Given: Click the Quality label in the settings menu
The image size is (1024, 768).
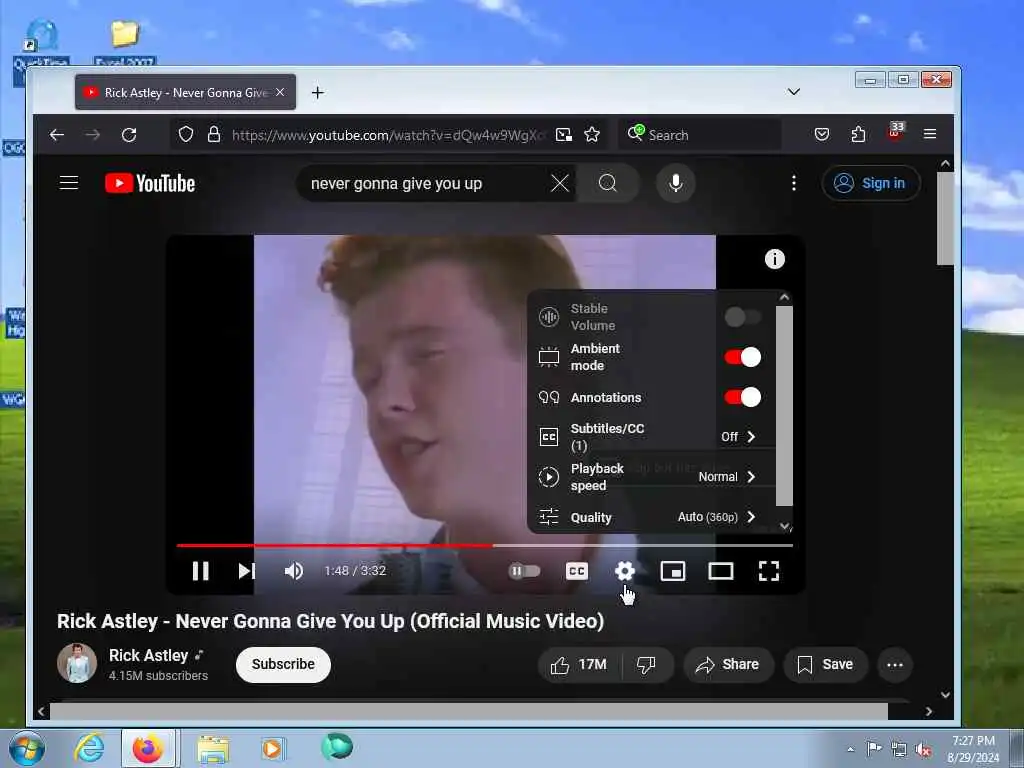Looking at the screenshot, I should pyautogui.click(x=591, y=517).
